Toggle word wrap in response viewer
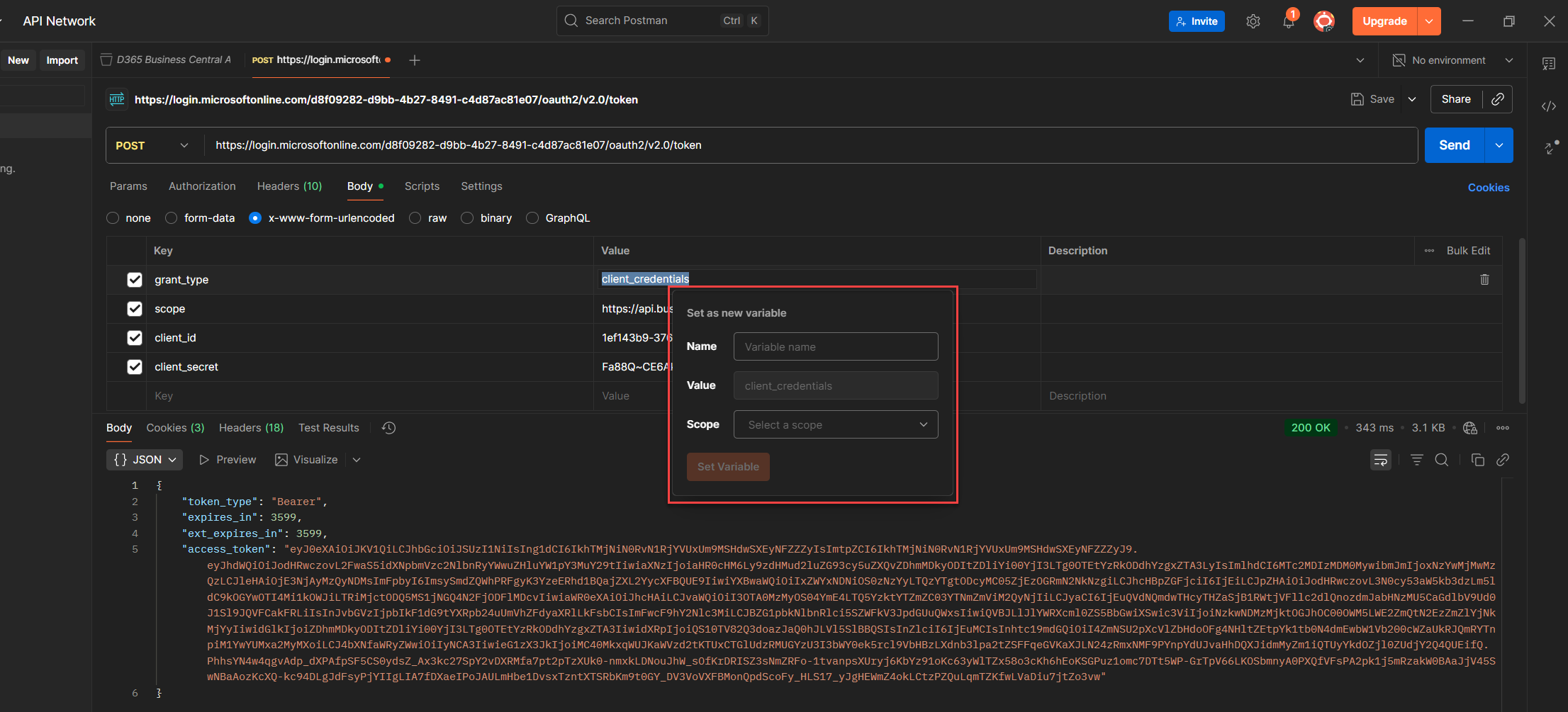Screen dimensions: 1568x712 point(1381,460)
